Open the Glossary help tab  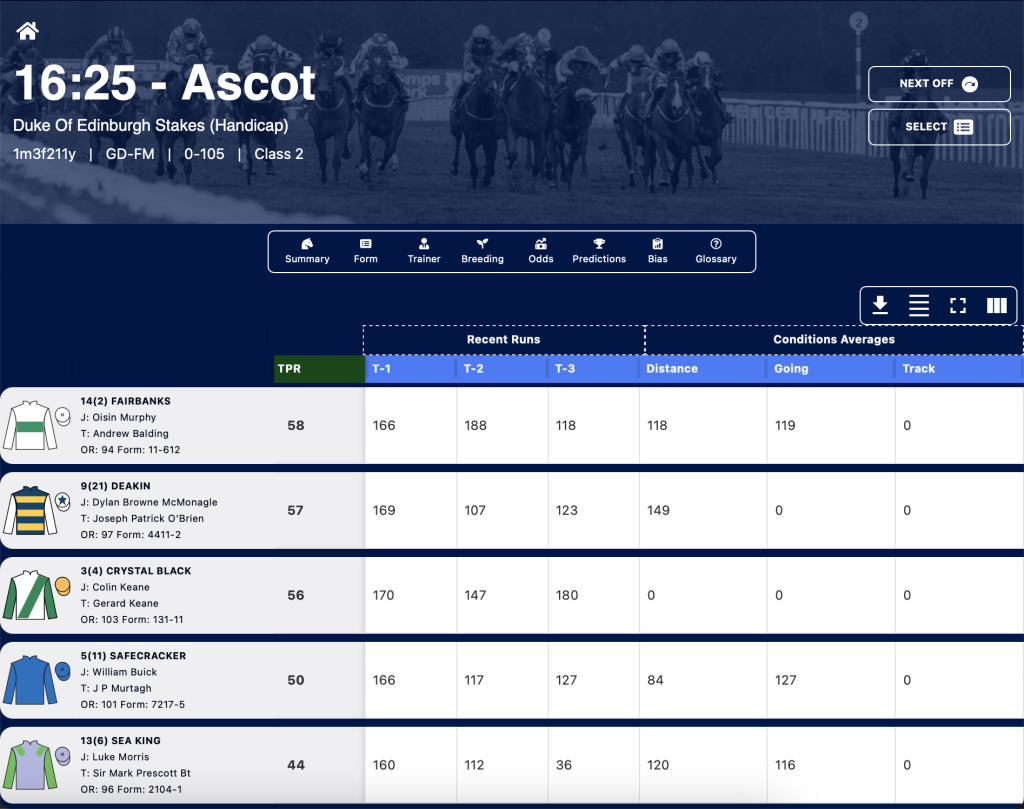tap(716, 251)
